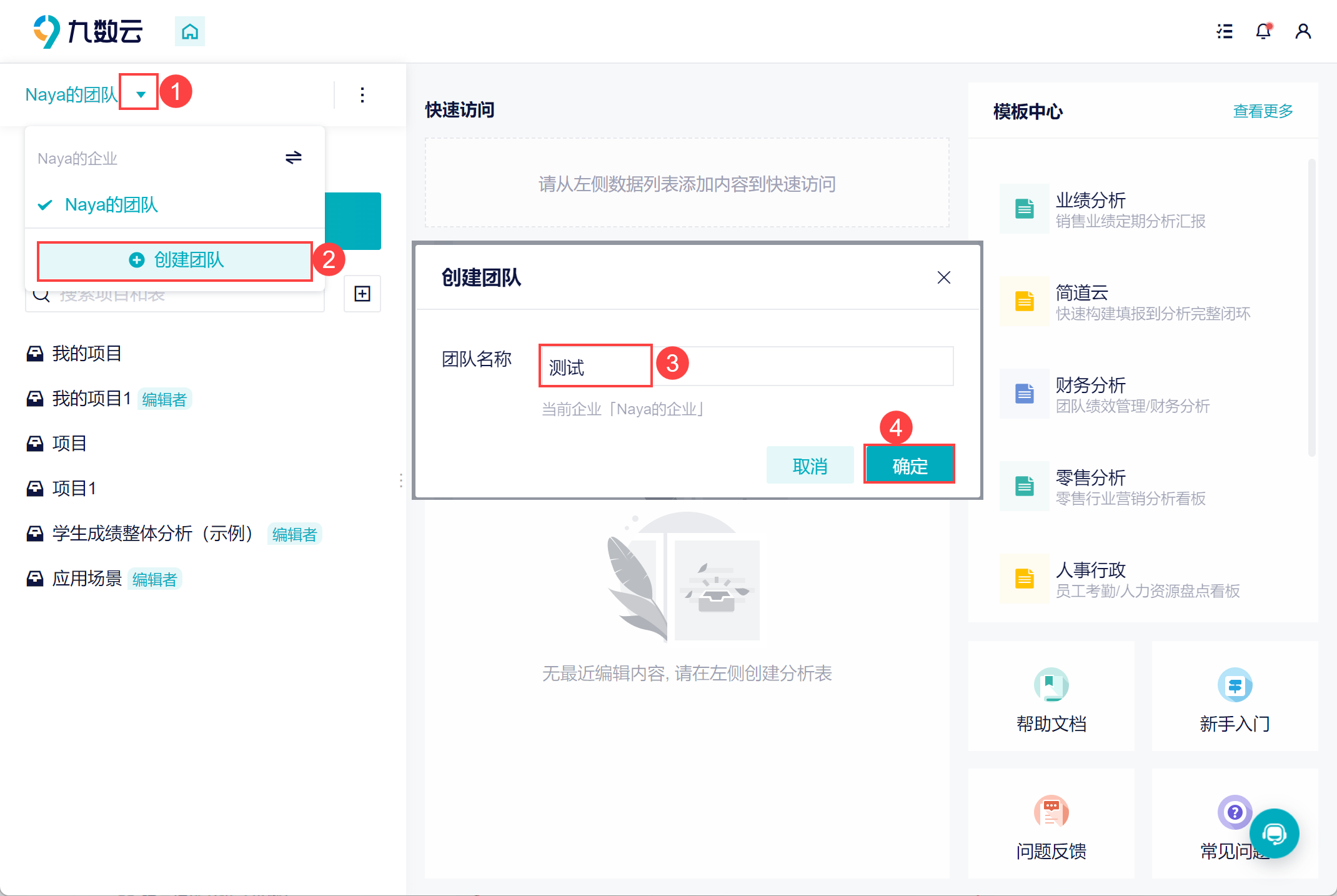Image resolution: width=1337 pixels, height=896 pixels.
Task: Select the checked Naya的团队 team entry
Action: click(111, 205)
